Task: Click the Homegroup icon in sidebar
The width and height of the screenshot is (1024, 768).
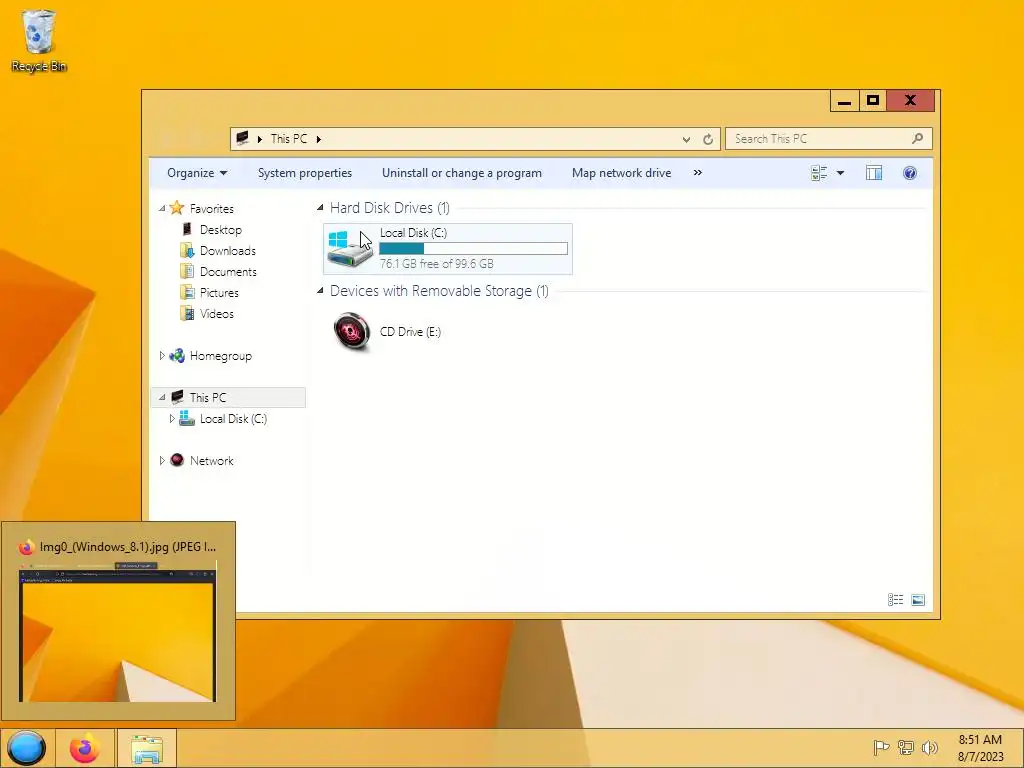Action: (x=177, y=356)
